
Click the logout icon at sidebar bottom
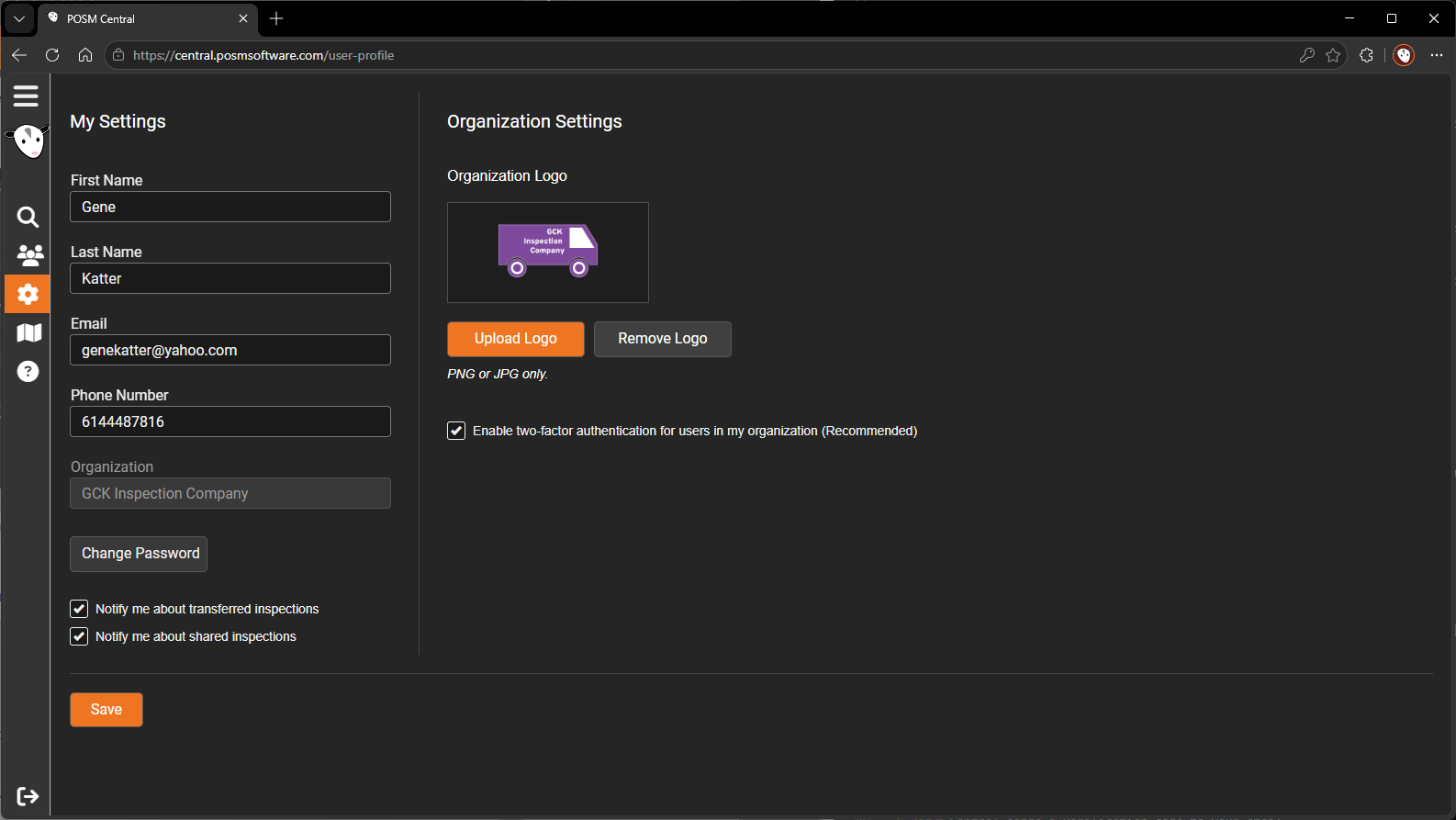point(28,796)
